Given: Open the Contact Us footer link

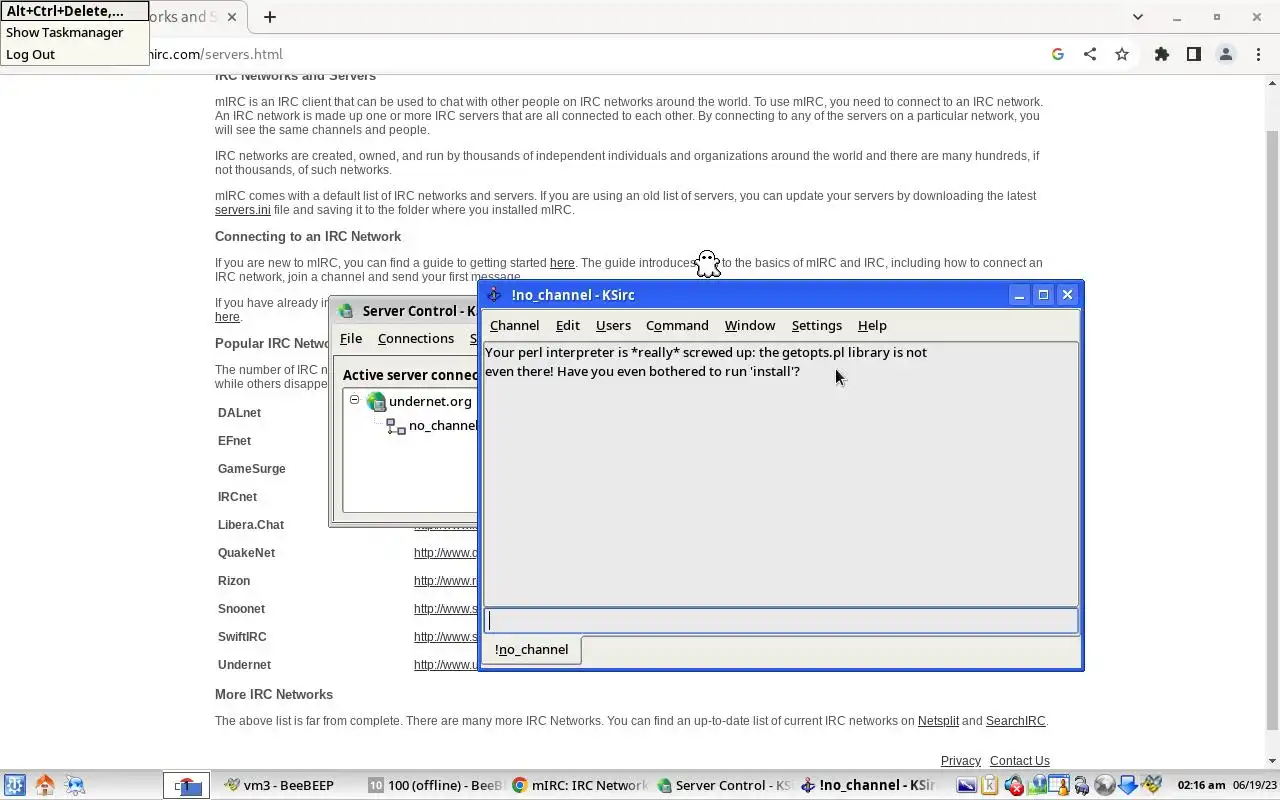Looking at the screenshot, I should click(x=1020, y=761).
